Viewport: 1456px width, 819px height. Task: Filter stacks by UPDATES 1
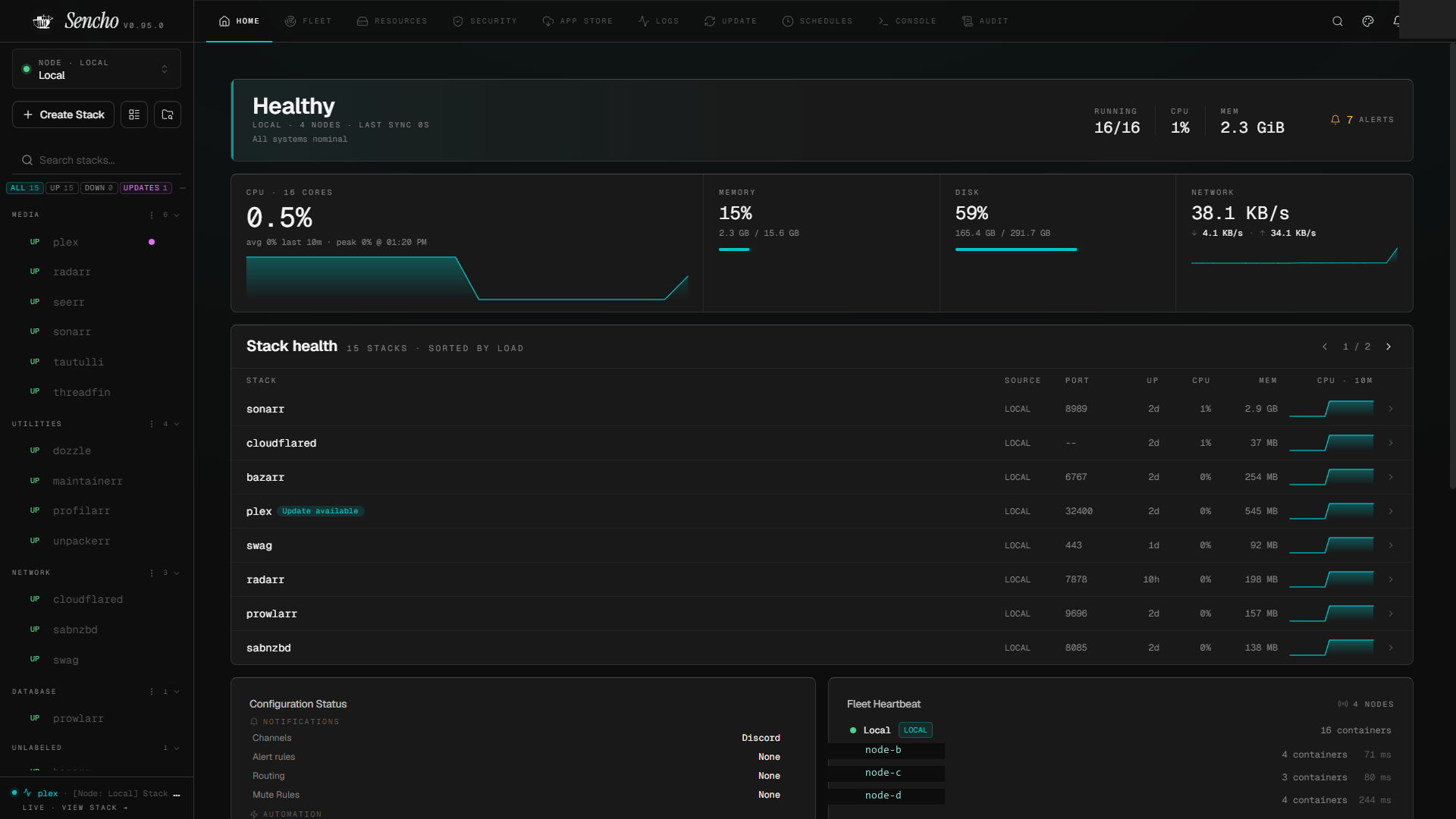146,188
